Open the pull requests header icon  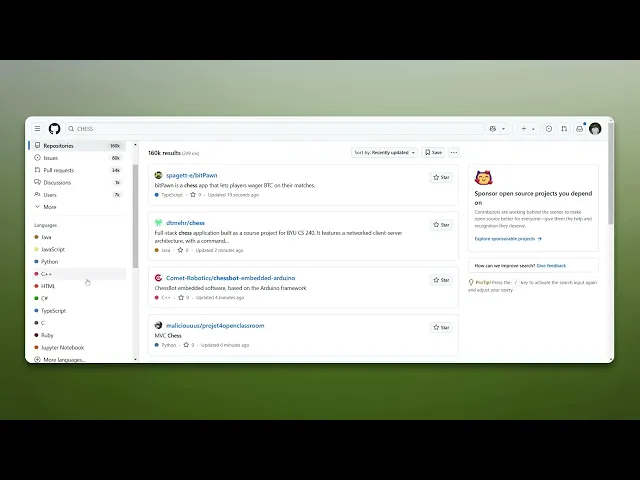[x=564, y=129]
